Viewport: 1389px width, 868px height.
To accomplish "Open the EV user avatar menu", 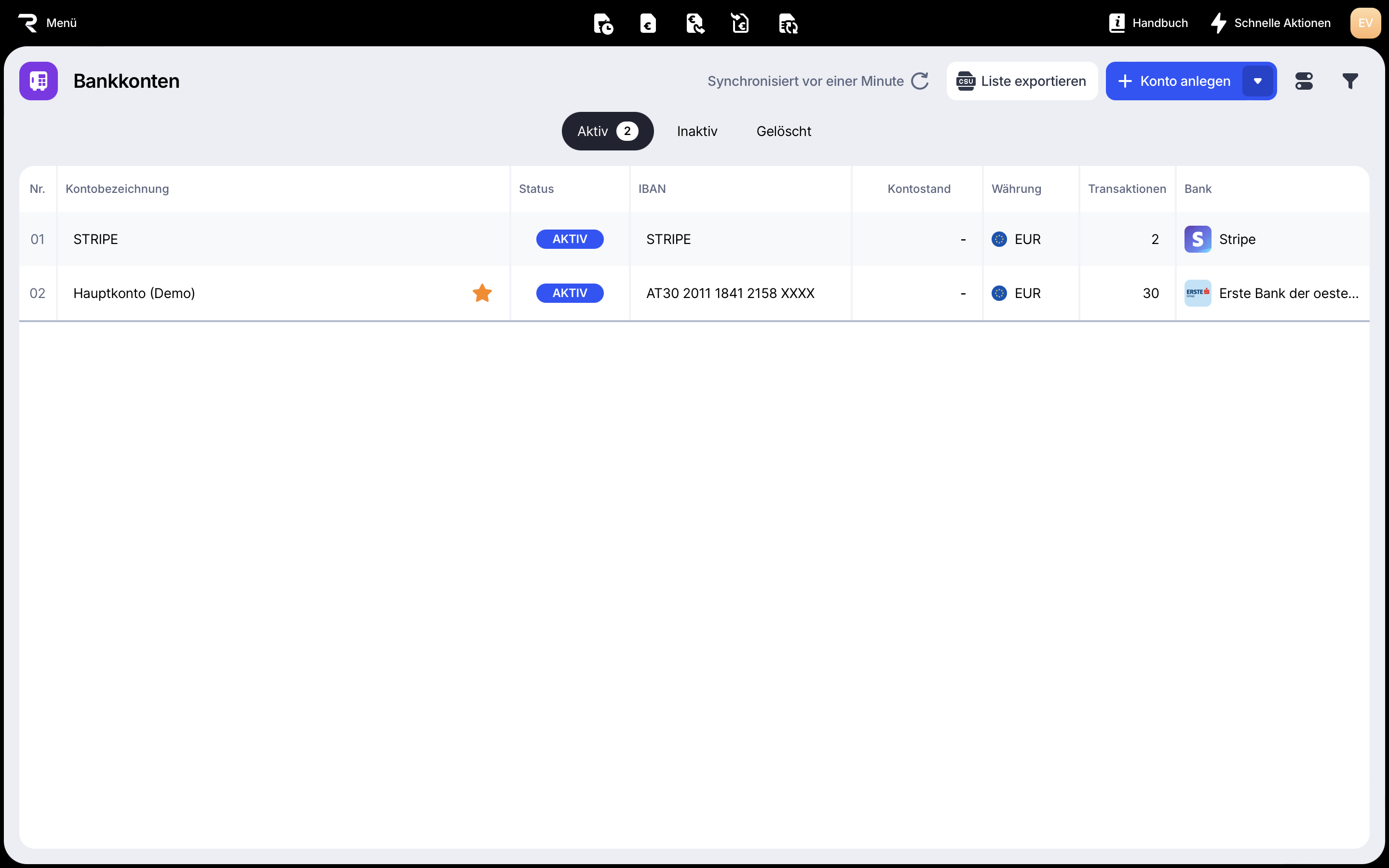I will (1365, 23).
